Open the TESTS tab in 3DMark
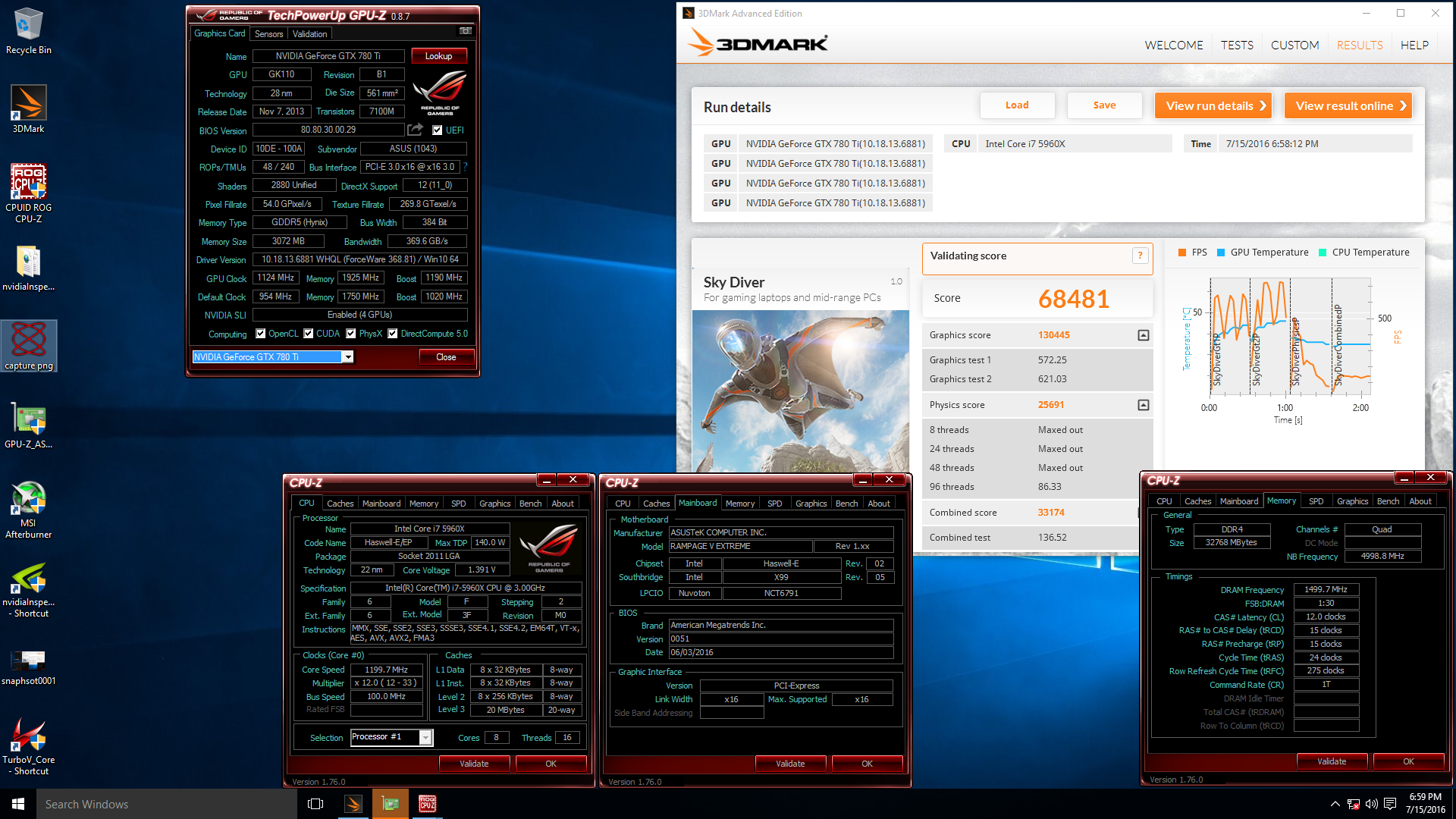The image size is (1456, 819). pyautogui.click(x=1237, y=45)
